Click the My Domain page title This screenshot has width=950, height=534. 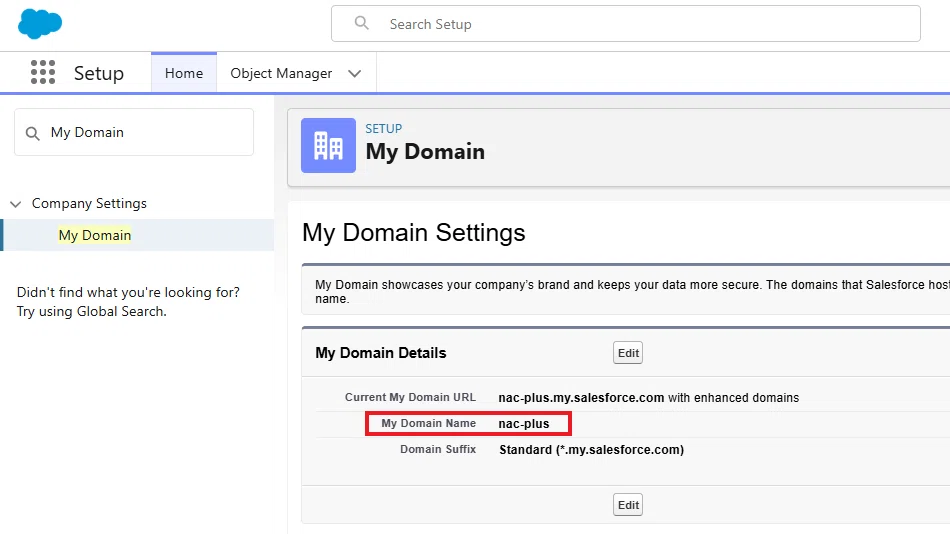tap(425, 152)
